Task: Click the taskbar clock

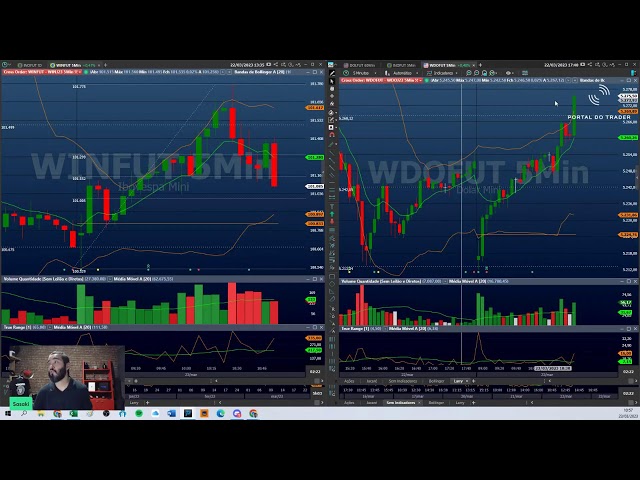Action: click(x=629, y=413)
